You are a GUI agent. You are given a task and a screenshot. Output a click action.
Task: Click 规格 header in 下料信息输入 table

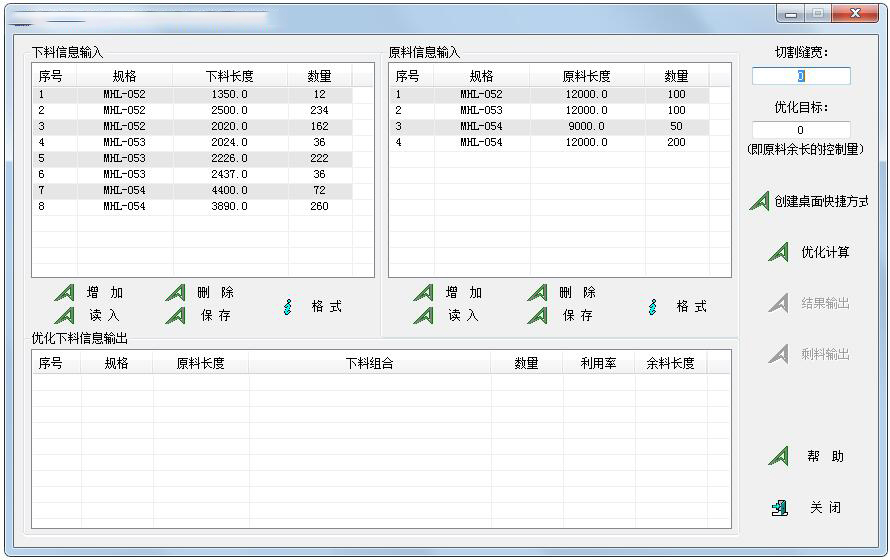[124, 76]
